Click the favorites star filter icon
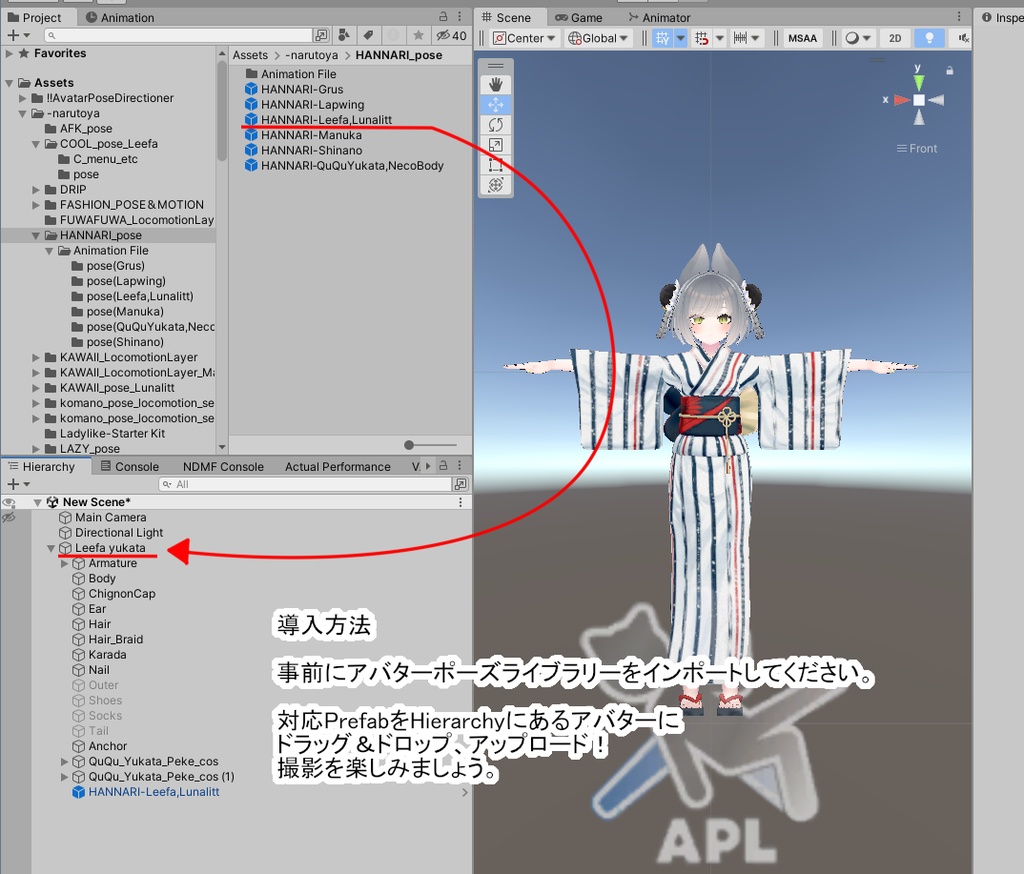Viewport: 1024px width, 874px height. (419, 35)
